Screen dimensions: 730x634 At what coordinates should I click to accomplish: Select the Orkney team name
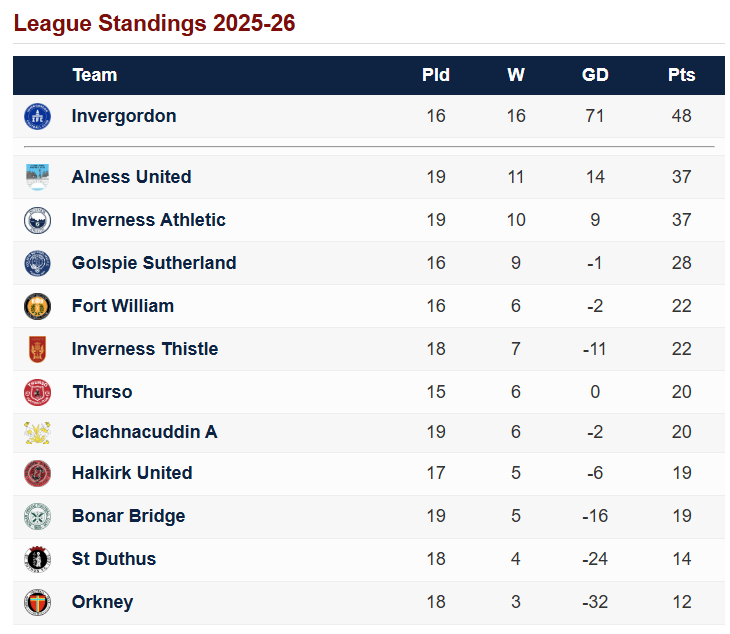[x=102, y=602]
